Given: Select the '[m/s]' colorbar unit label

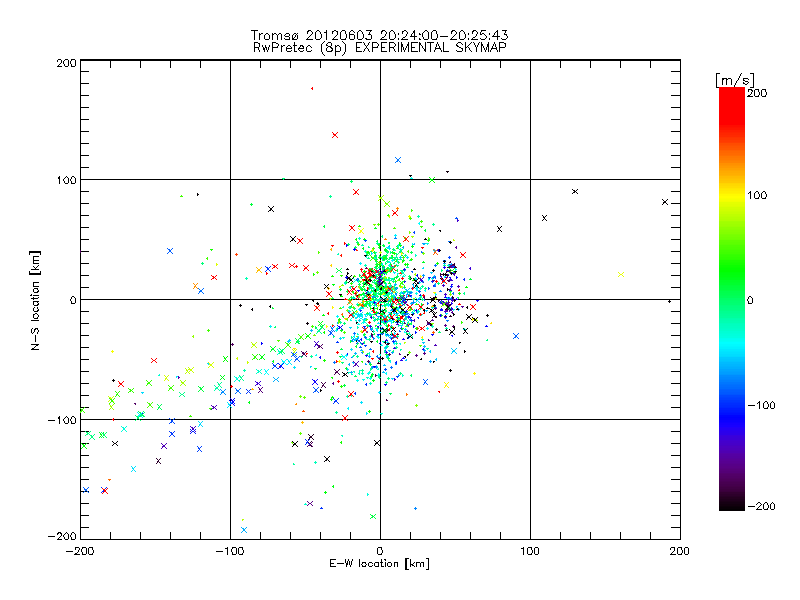Looking at the screenshot, I should (735, 80).
